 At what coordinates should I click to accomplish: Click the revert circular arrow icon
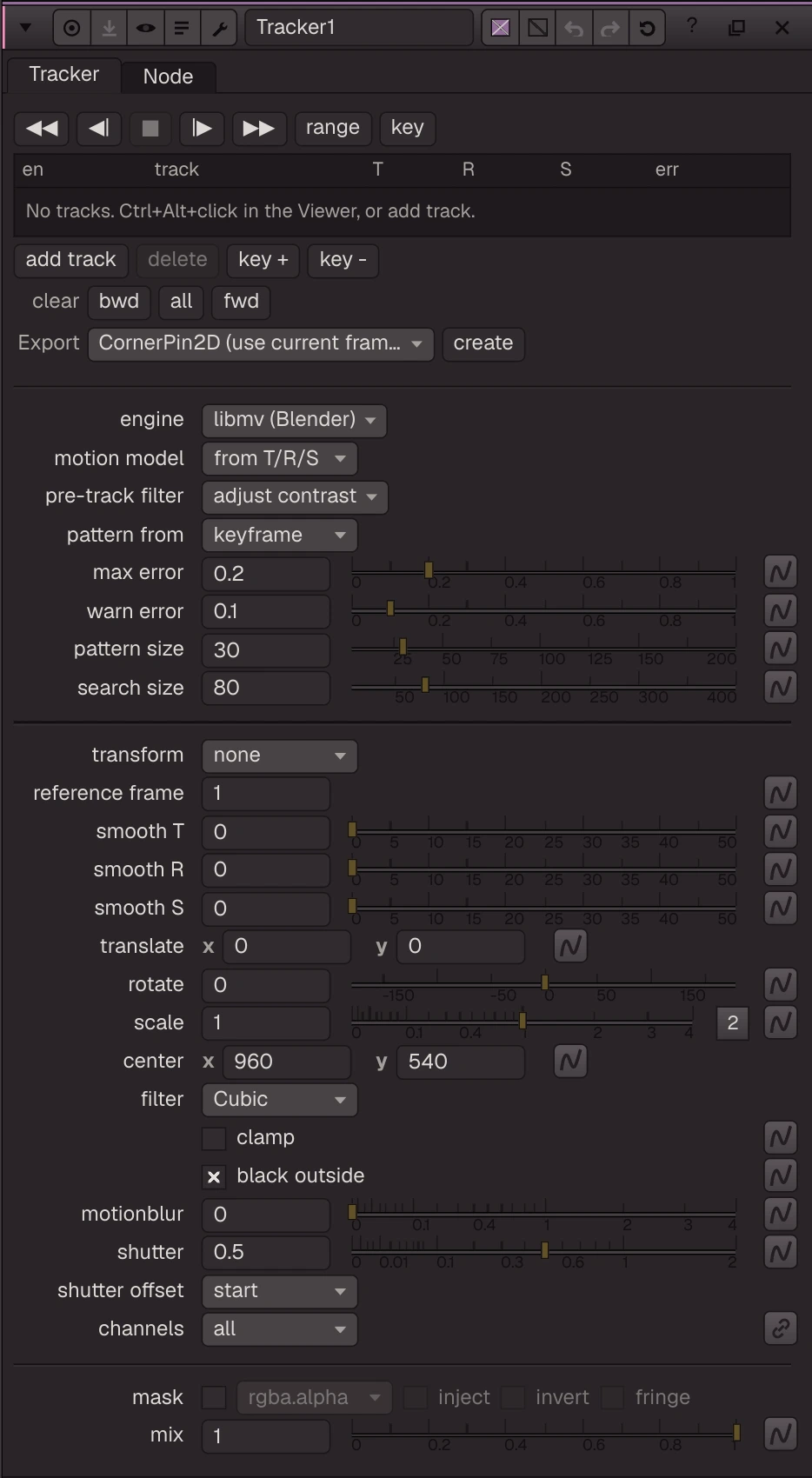647,28
